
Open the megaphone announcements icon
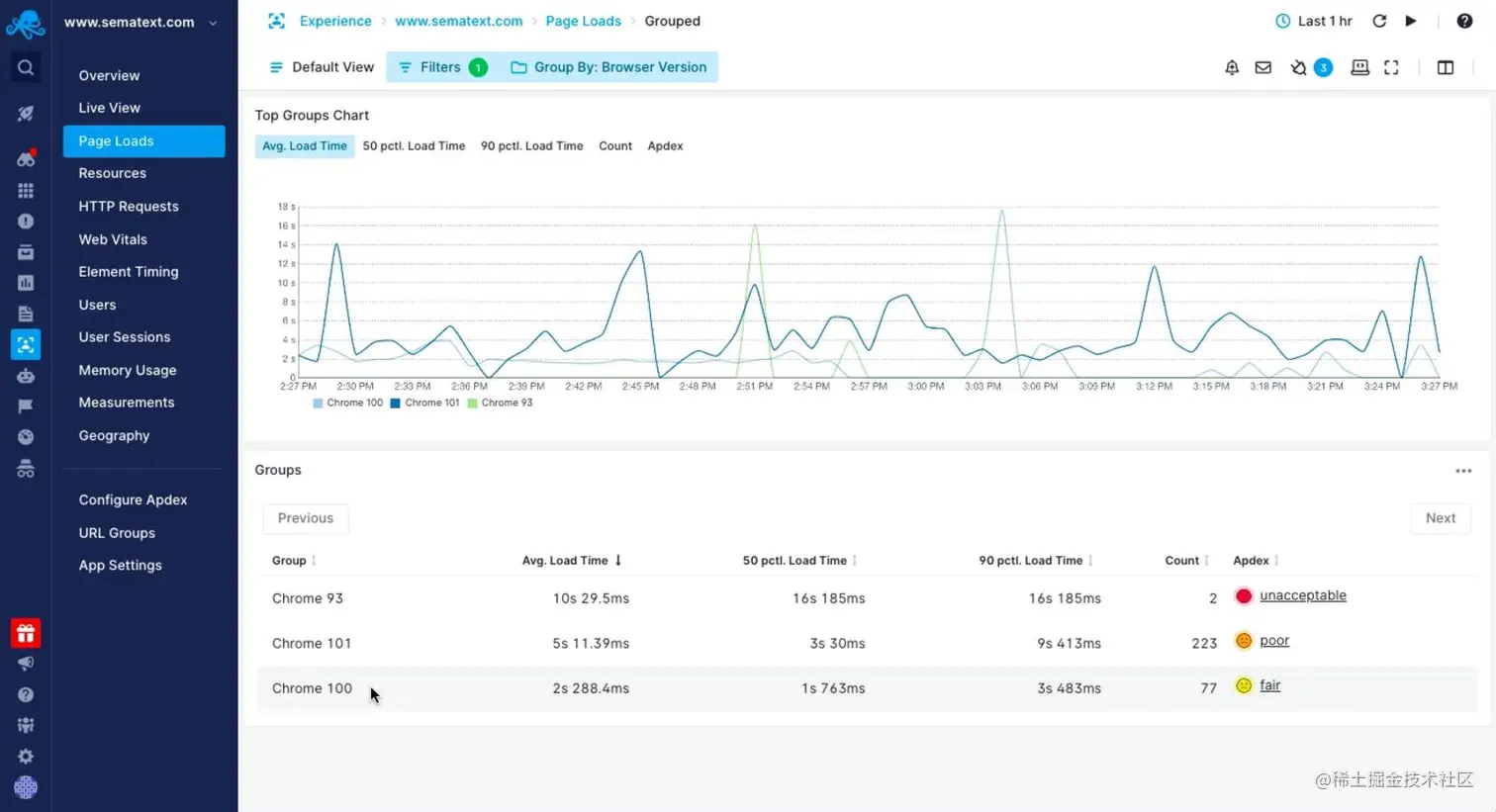[26, 664]
